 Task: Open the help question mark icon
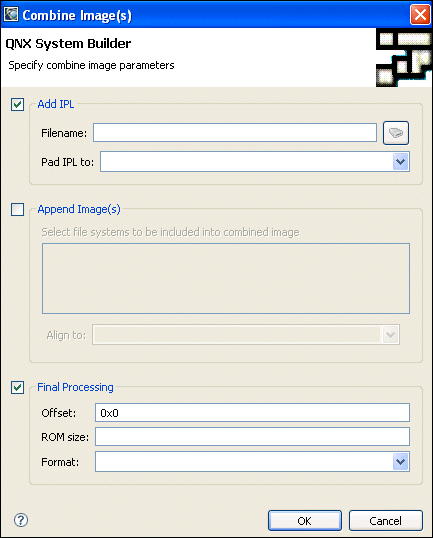[21, 520]
